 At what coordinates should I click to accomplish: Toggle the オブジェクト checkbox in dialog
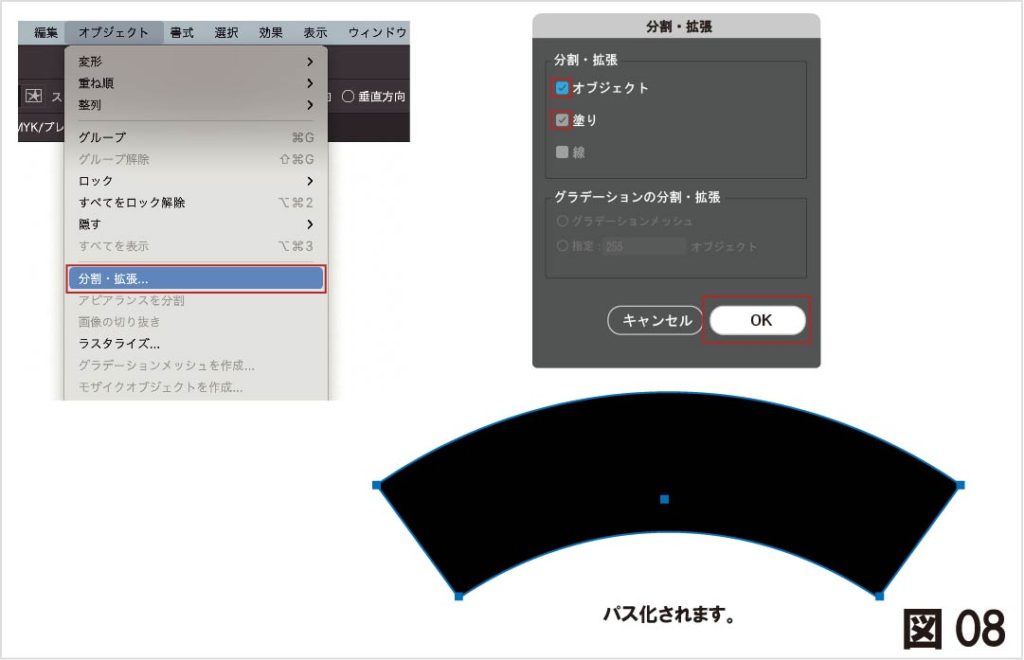(563, 88)
